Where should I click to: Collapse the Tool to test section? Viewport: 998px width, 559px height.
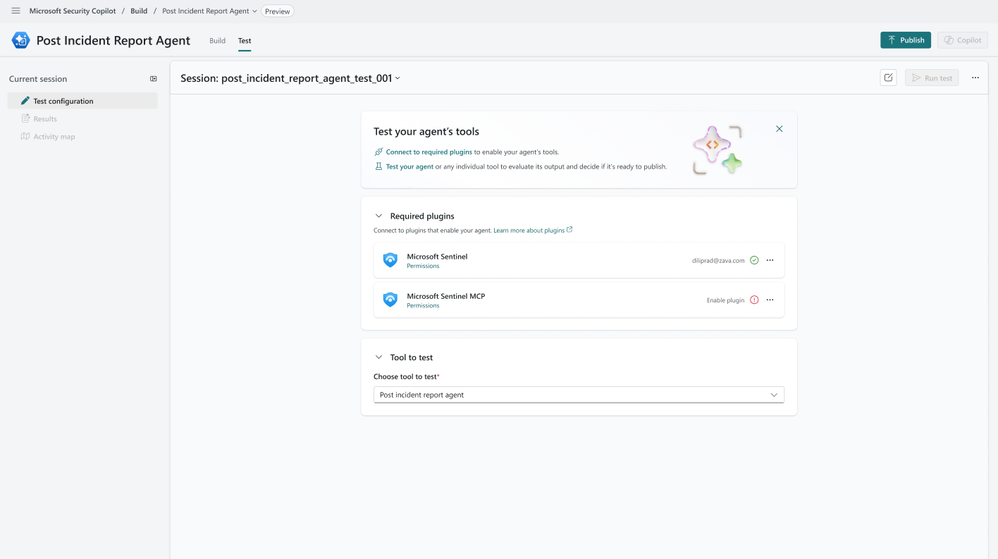pyautogui.click(x=379, y=357)
